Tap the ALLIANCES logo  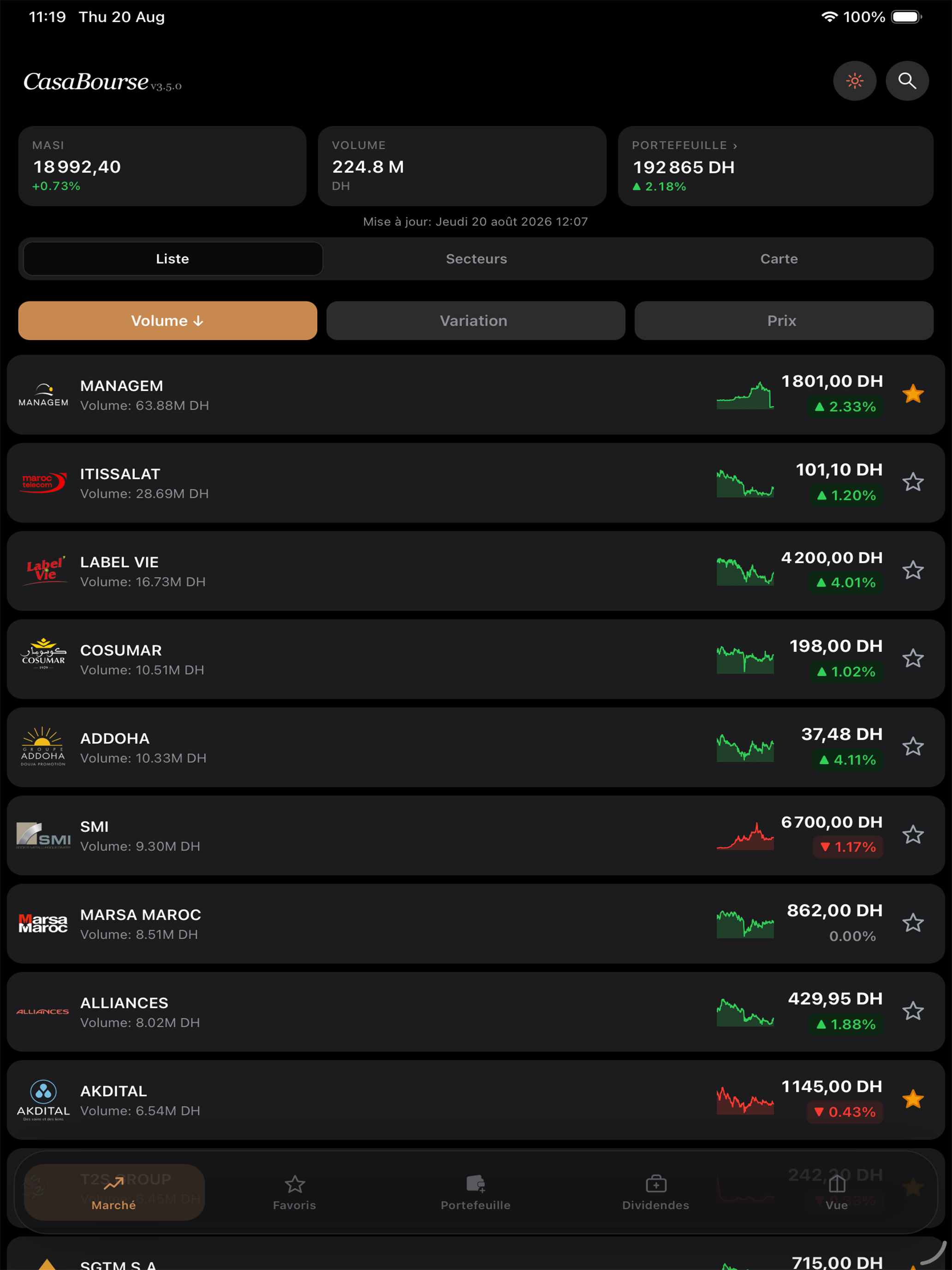(43, 1012)
